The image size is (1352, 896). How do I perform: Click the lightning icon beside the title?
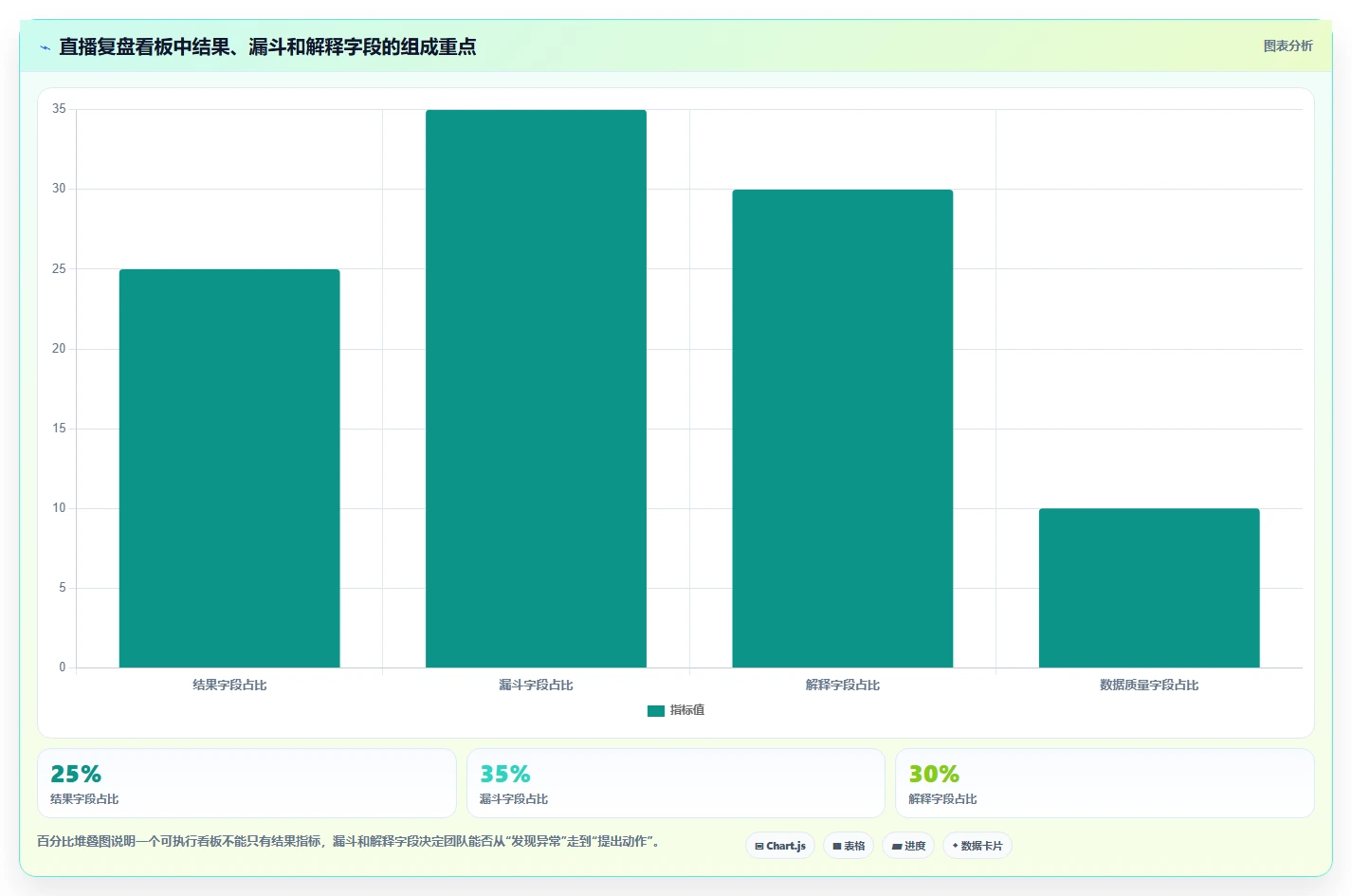point(45,47)
